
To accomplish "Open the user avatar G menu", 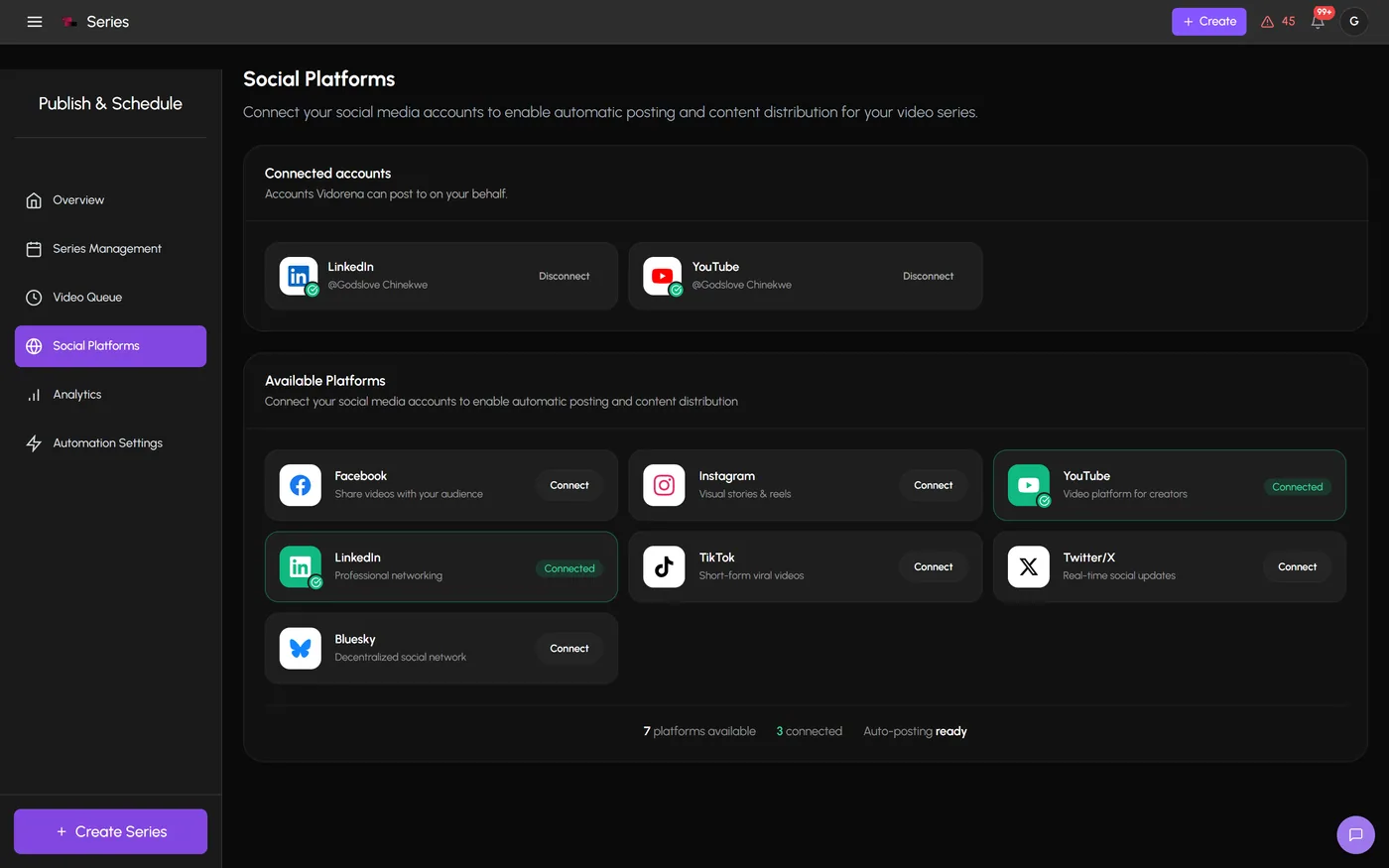I will (1354, 22).
